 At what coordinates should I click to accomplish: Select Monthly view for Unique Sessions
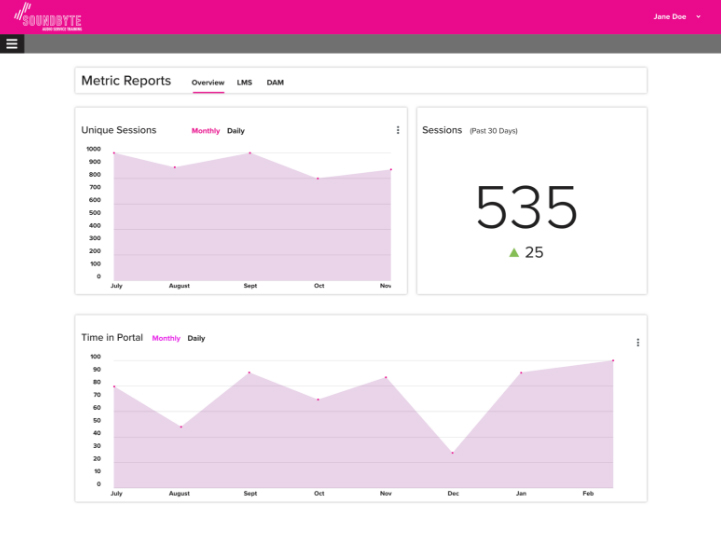206,131
